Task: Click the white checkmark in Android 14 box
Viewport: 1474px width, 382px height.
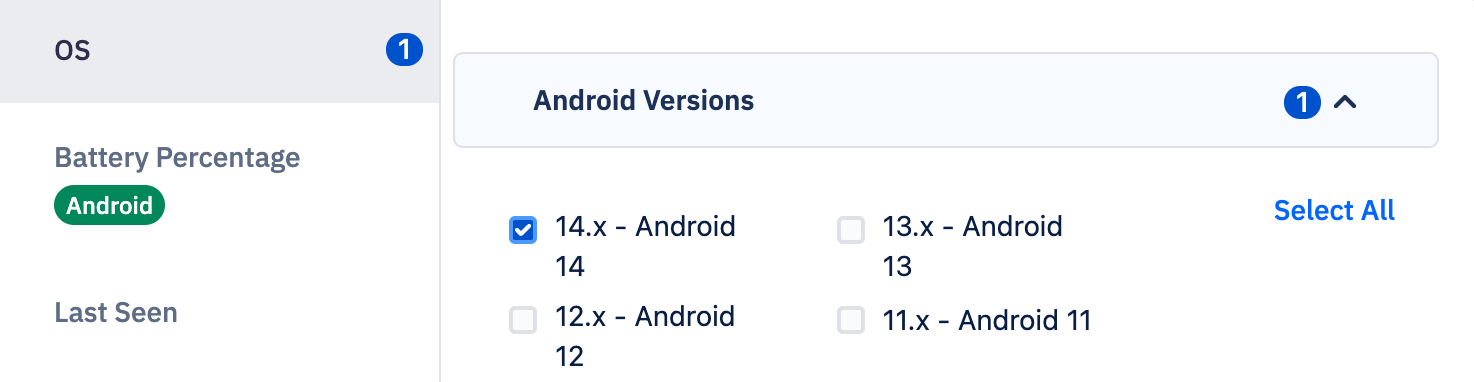Action: [x=523, y=231]
